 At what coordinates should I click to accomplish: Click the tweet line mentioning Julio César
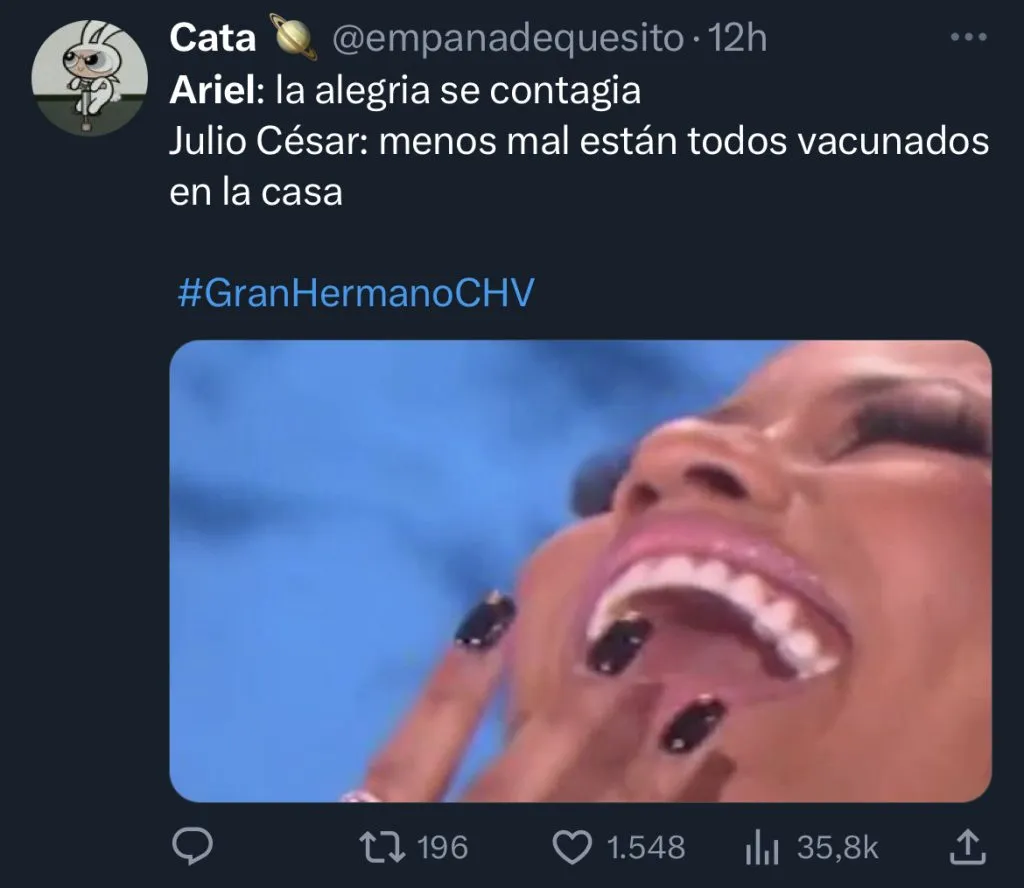point(579,141)
